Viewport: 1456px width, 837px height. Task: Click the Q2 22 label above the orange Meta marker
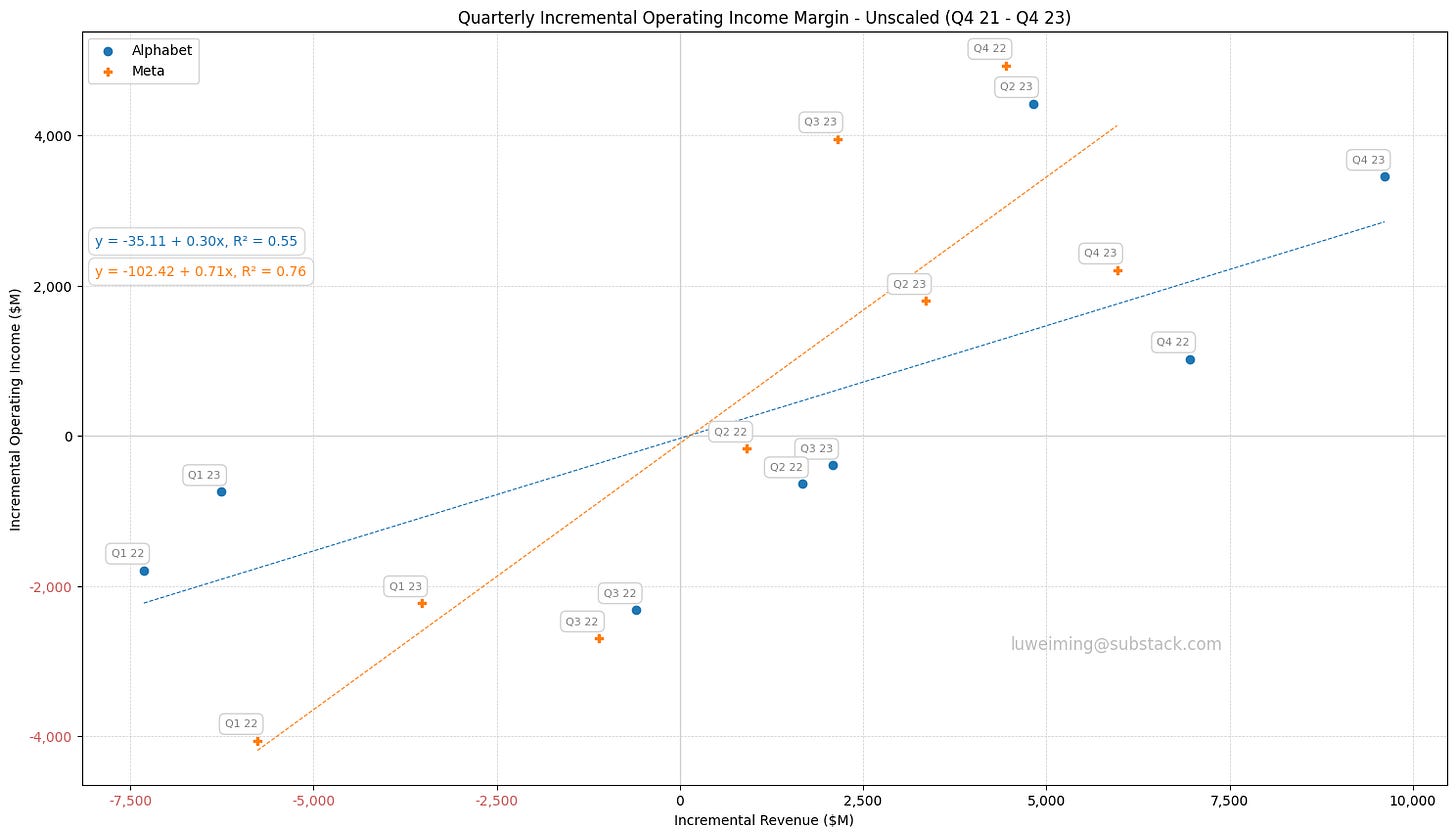730,432
